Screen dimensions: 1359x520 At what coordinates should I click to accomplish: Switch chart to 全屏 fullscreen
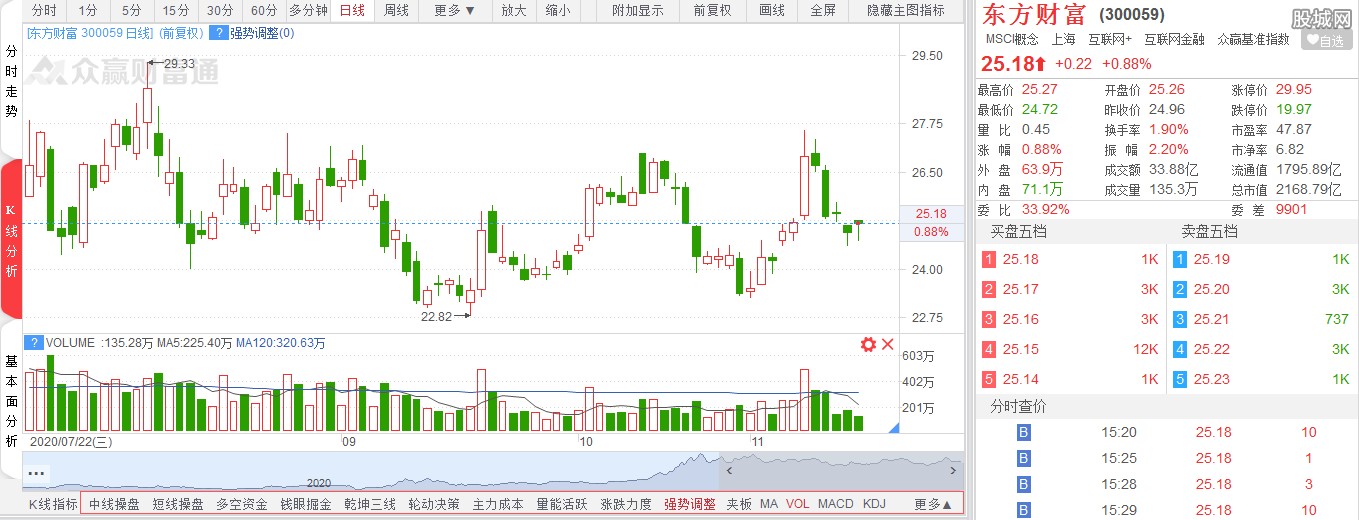(x=822, y=11)
